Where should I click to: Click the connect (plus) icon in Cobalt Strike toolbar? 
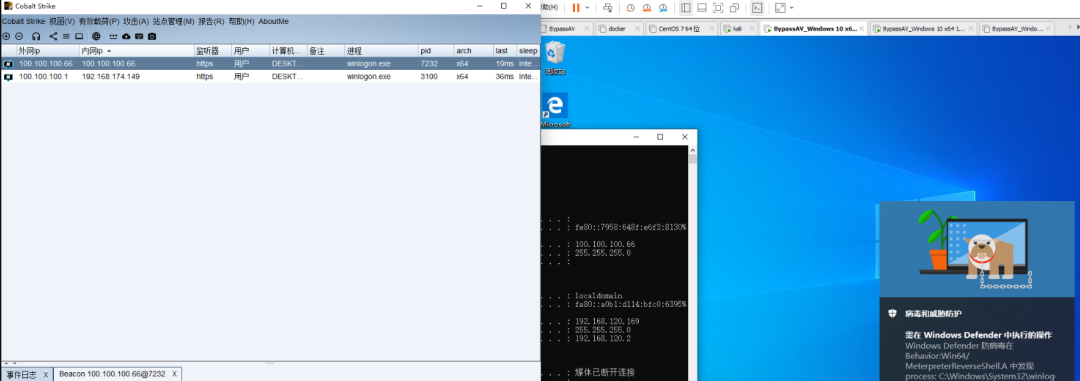click(x=6, y=36)
